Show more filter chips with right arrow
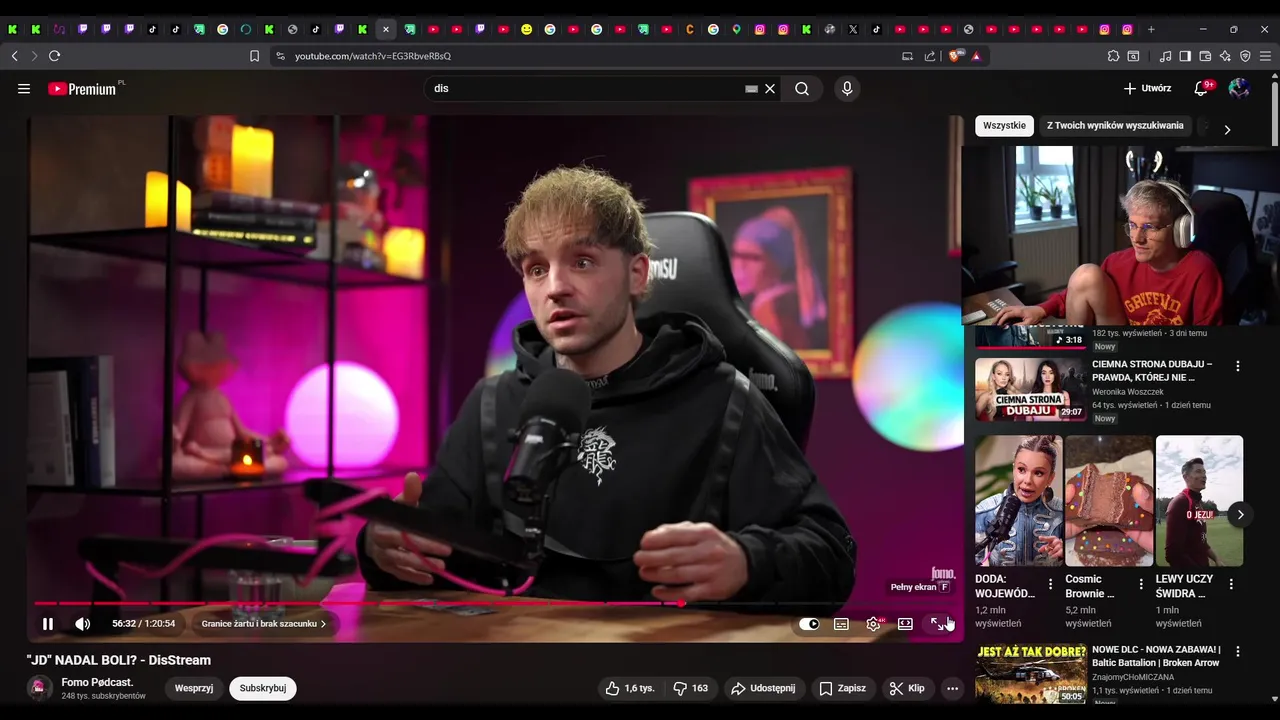The width and height of the screenshot is (1280, 720). click(1227, 129)
